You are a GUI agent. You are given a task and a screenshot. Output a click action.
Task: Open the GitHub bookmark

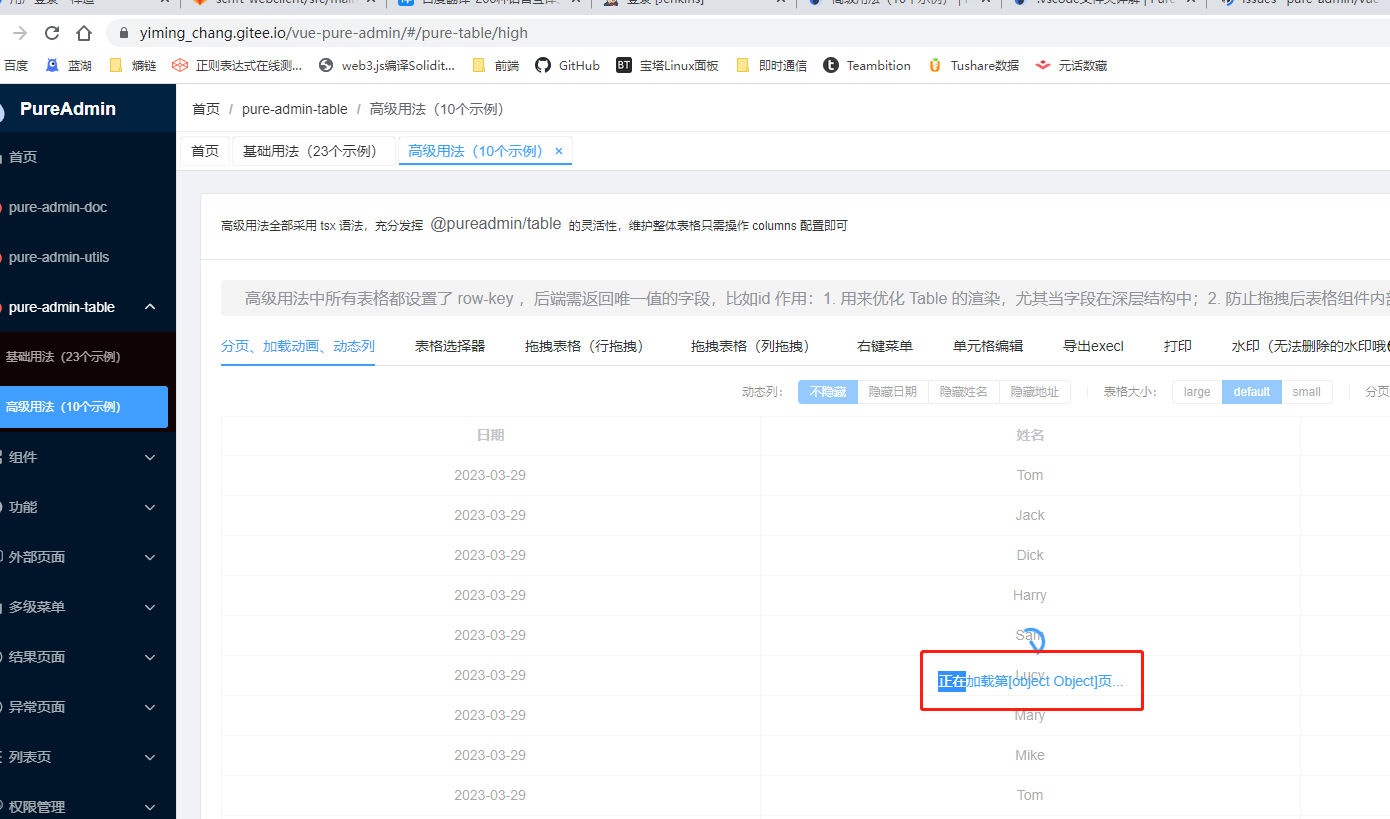pos(566,65)
